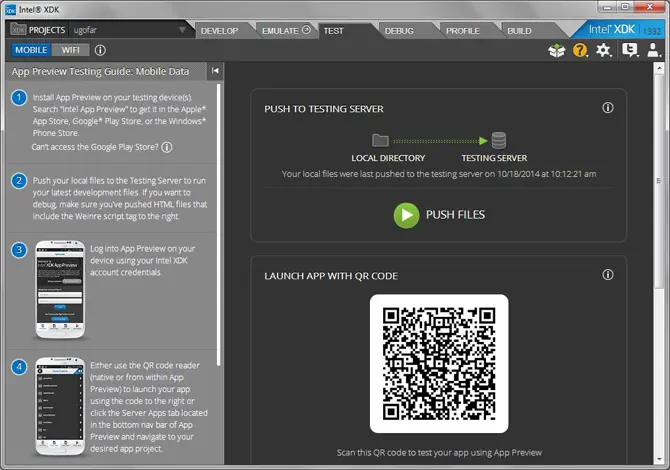Click info icon beside Google Play Store question
This screenshot has width=670, height=470.
167,147
